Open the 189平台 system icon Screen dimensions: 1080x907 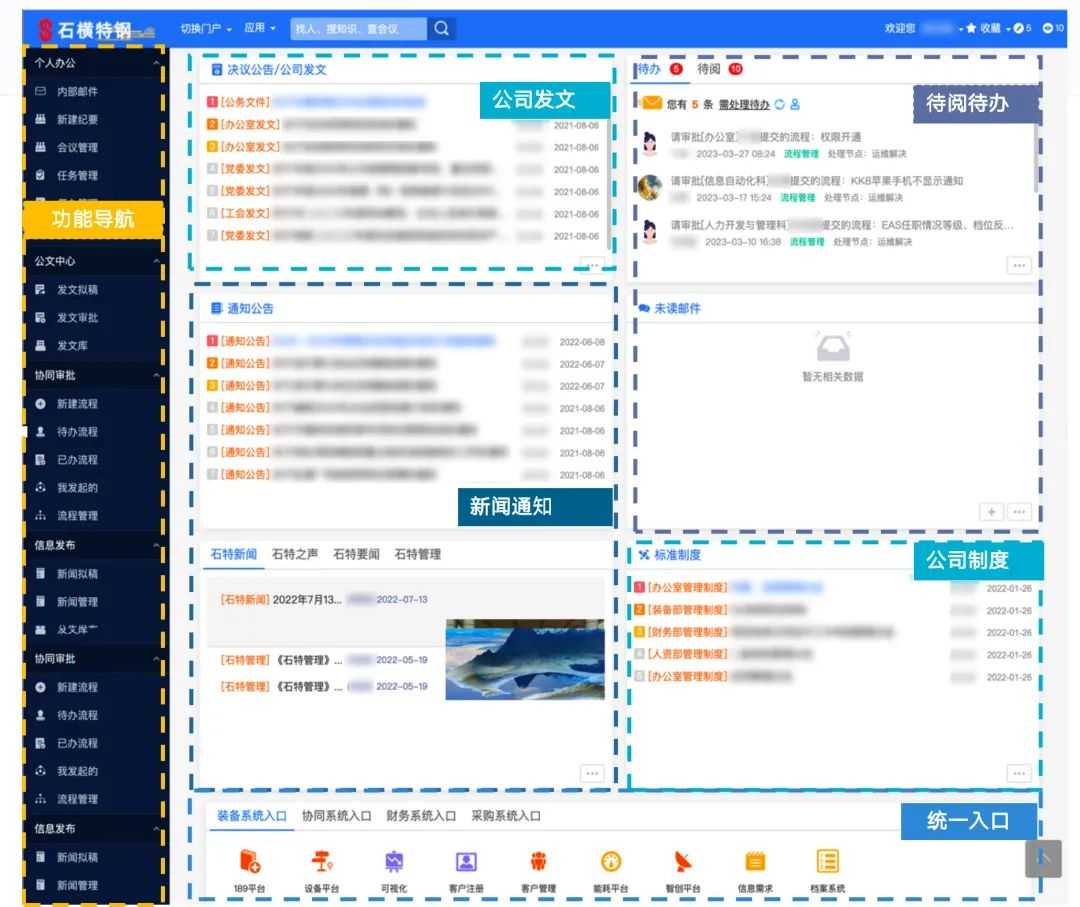pyautogui.click(x=249, y=862)
